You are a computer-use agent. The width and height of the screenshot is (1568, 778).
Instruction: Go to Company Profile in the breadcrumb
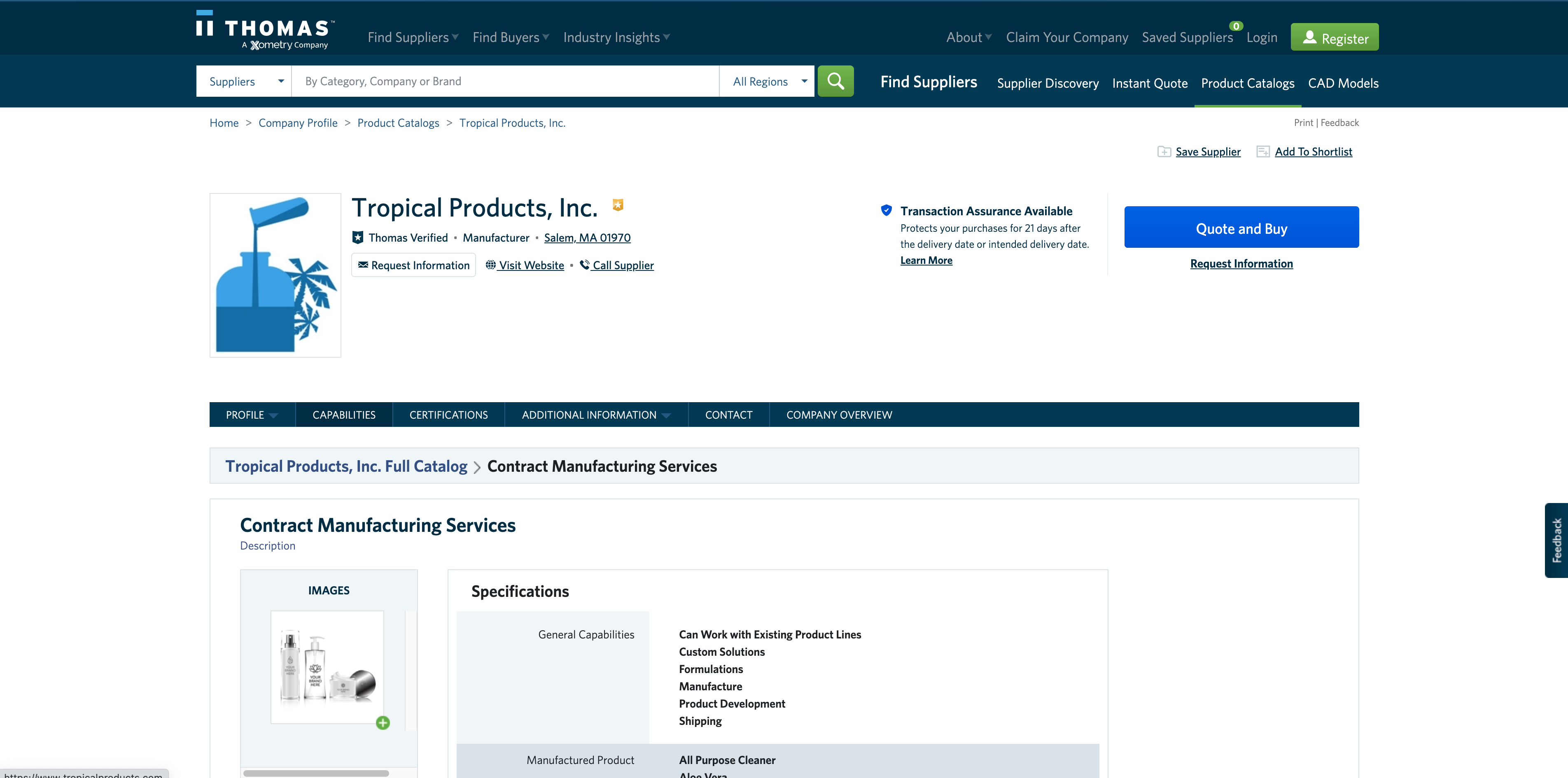pyautogui.click(x=298, y=123)
